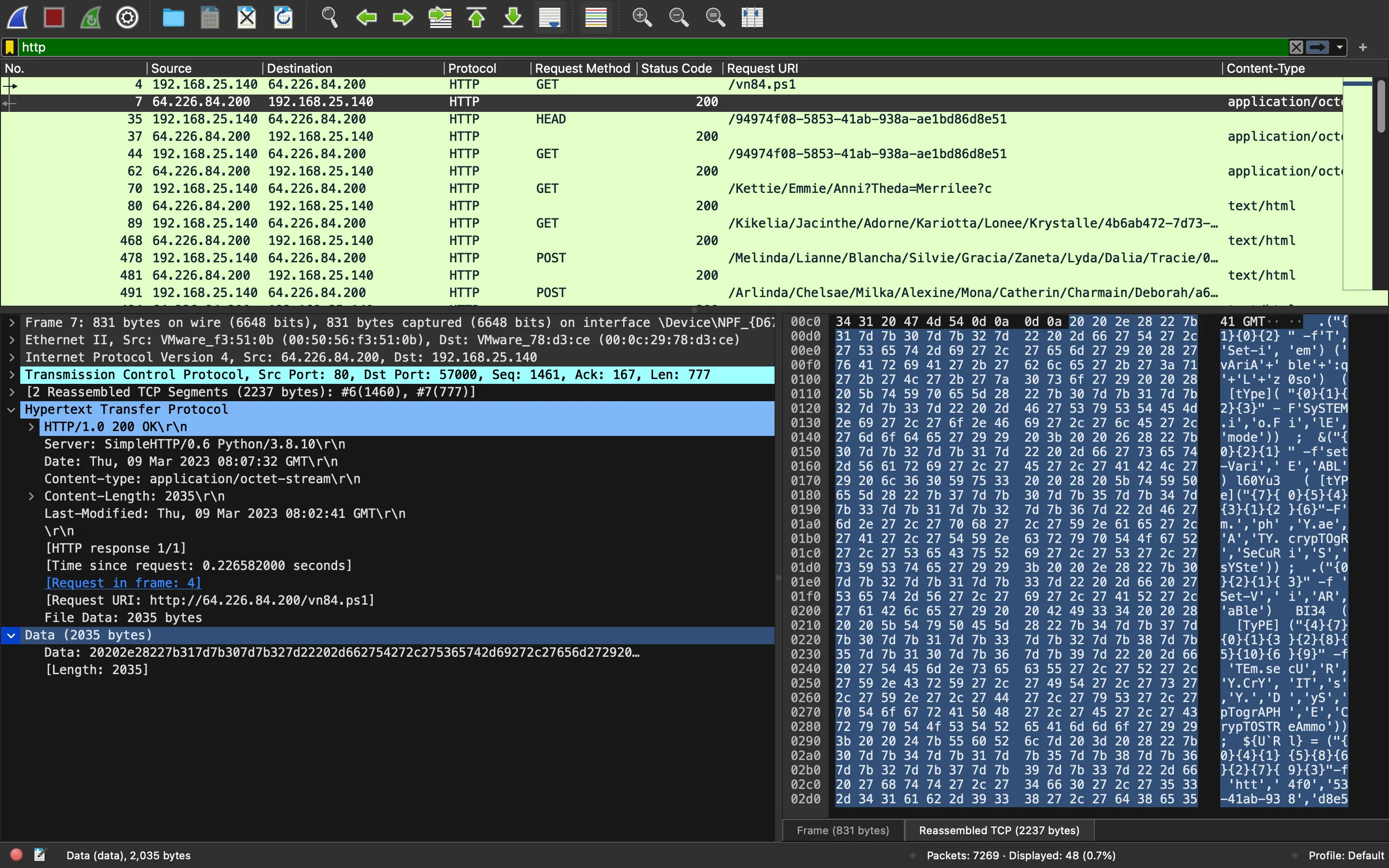Select packet 35 HEAD request row

tap(671, 120)
